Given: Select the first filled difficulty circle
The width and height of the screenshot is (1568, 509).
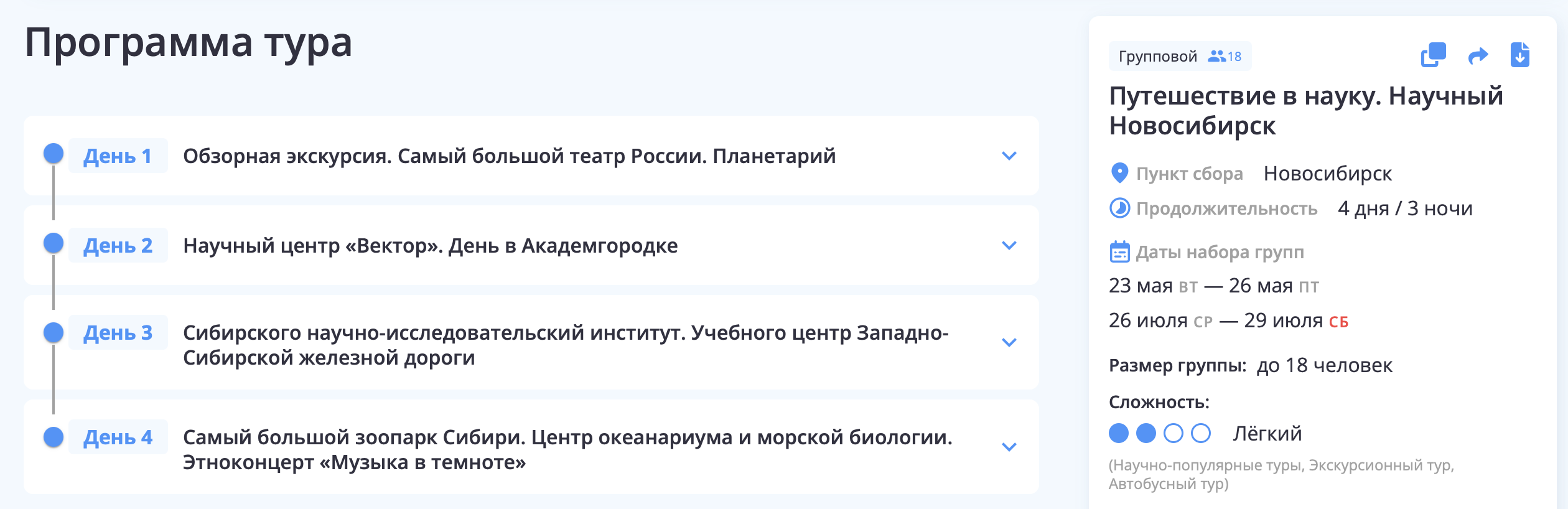Looking at the screenshot, I should pos(1119,433).
